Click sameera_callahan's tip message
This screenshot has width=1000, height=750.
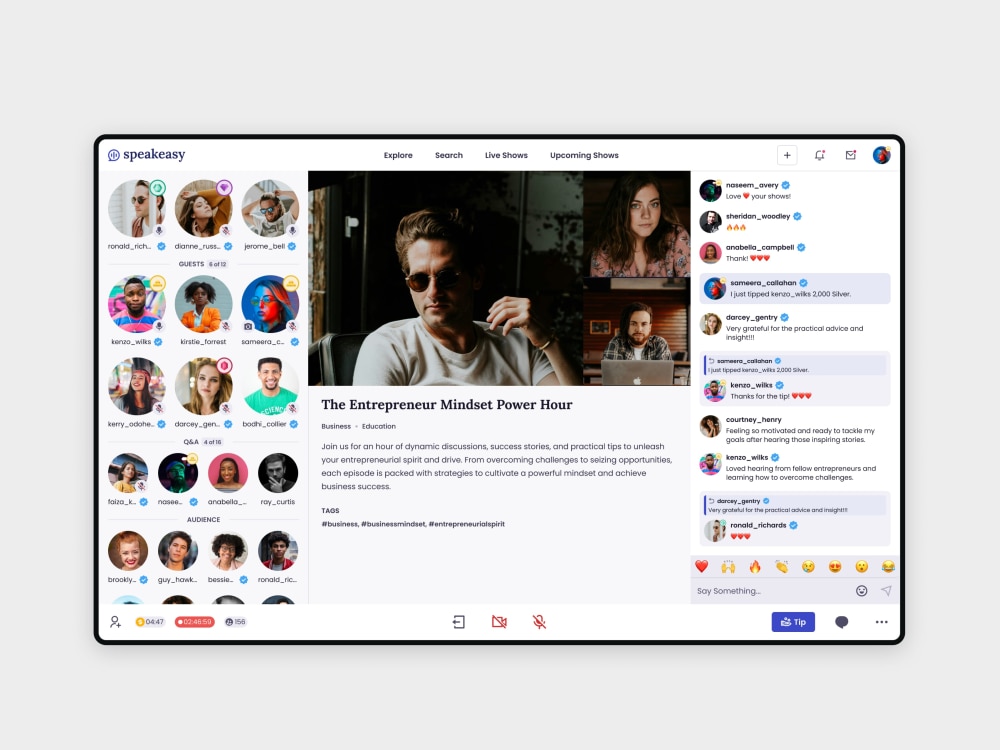[795, 288]
